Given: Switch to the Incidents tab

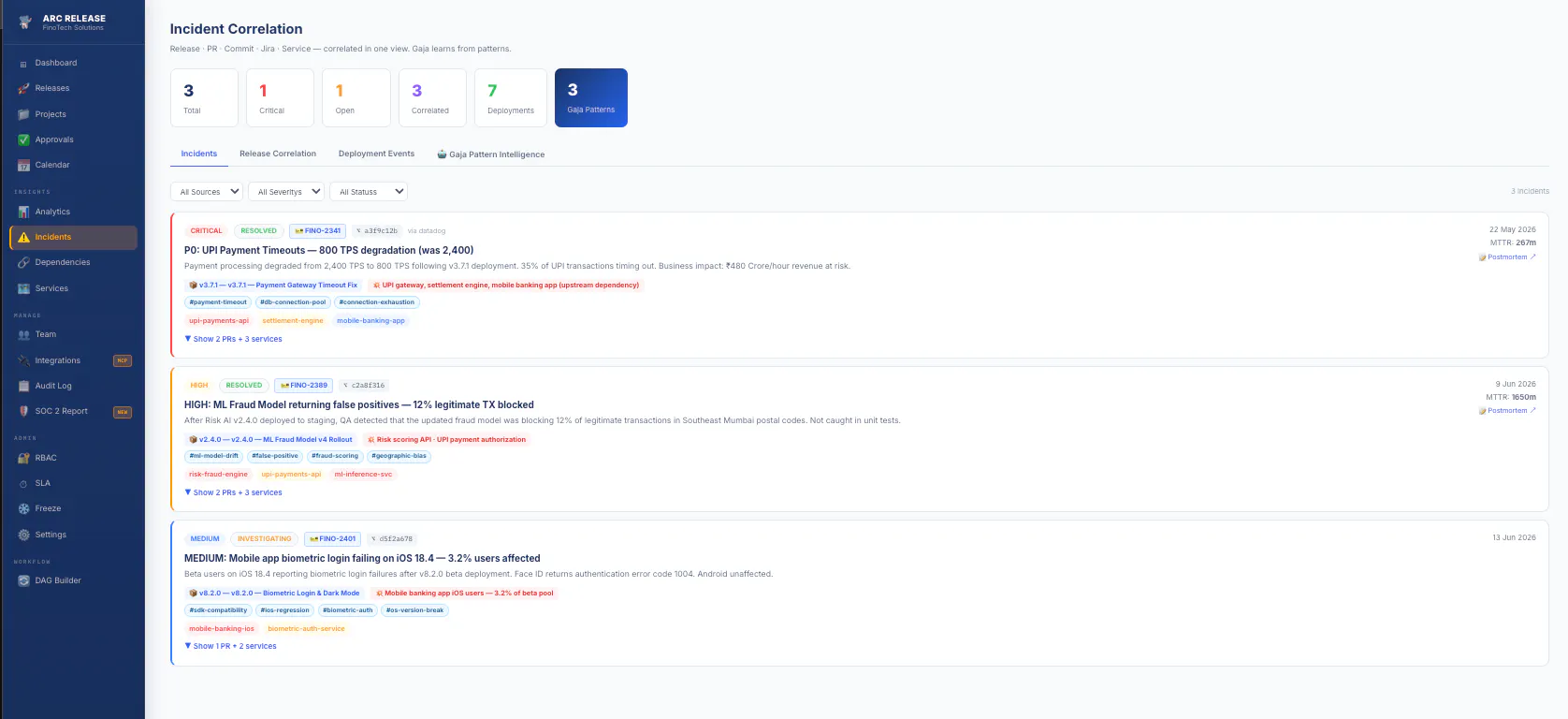Looking at the screenshot, I should [199, 154].
